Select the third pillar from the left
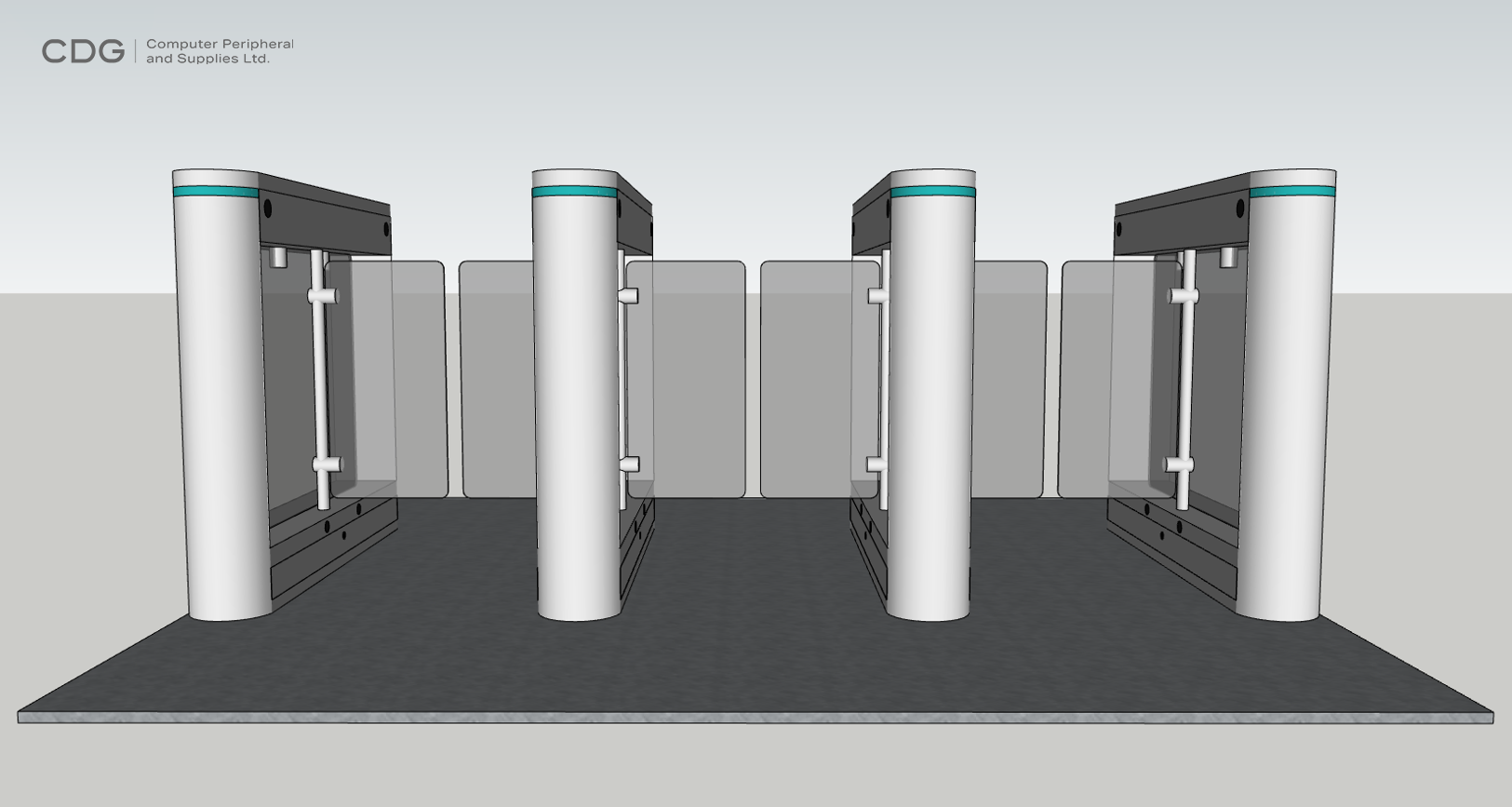 (932, 400)
